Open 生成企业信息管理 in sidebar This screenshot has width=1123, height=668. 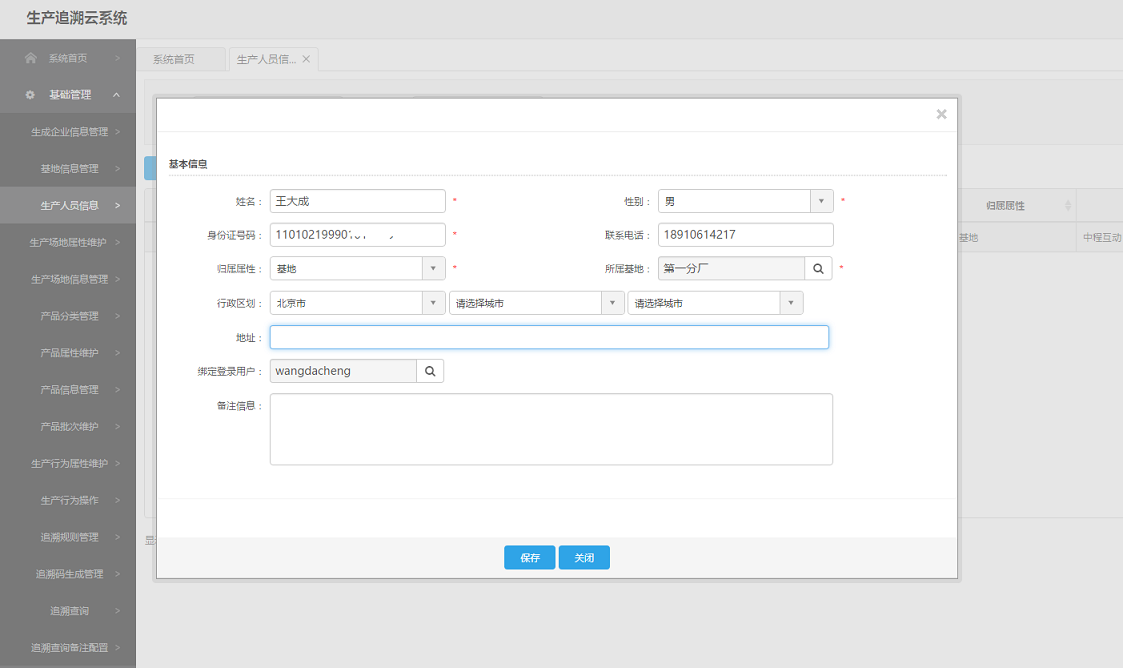(x=68, y=132)
